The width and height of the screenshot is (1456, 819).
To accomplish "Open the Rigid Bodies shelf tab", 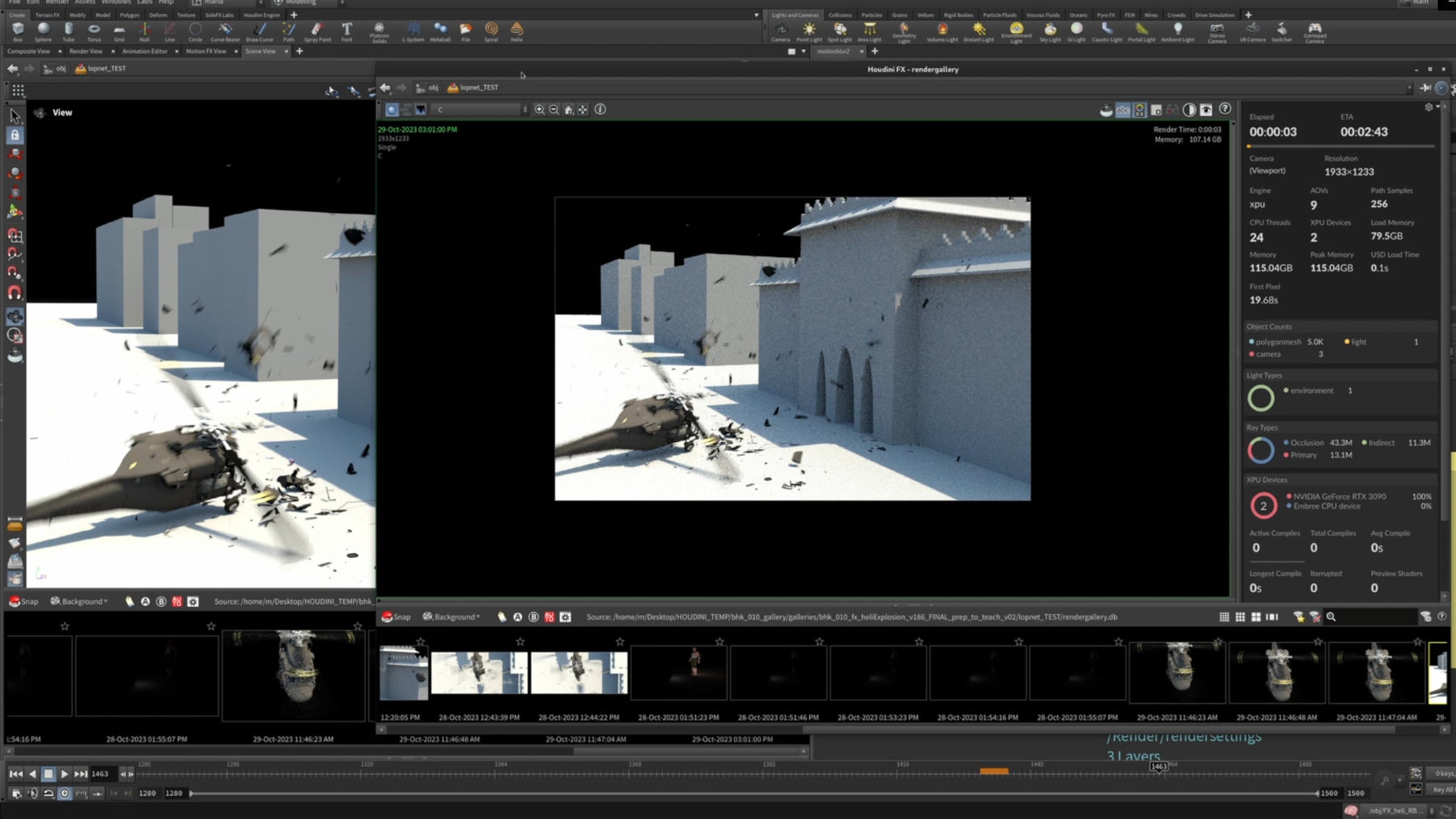I will (958, 15).
